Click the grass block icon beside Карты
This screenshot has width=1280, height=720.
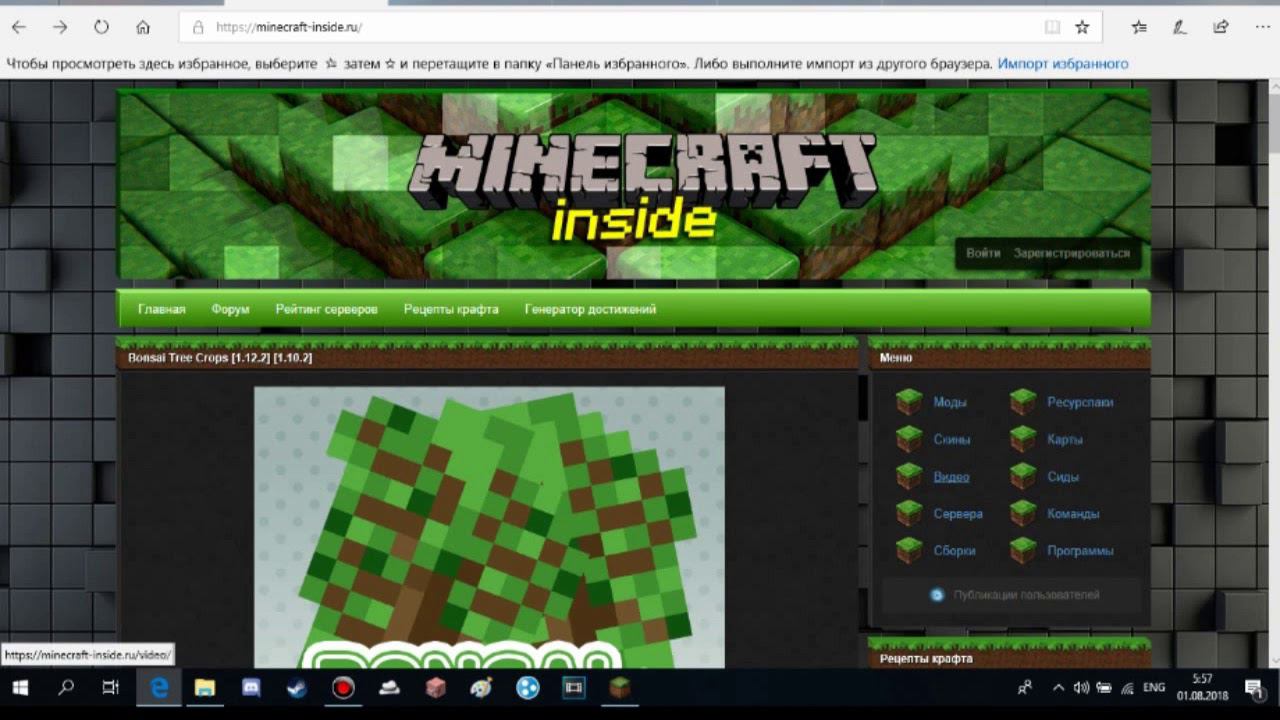(x=1023, y=439)
